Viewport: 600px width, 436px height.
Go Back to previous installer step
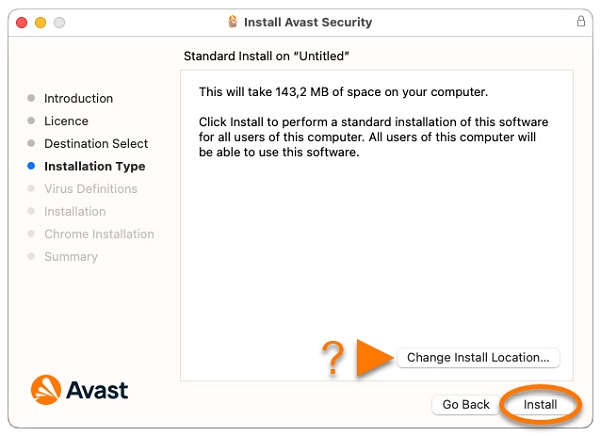(x=466, y=404)
